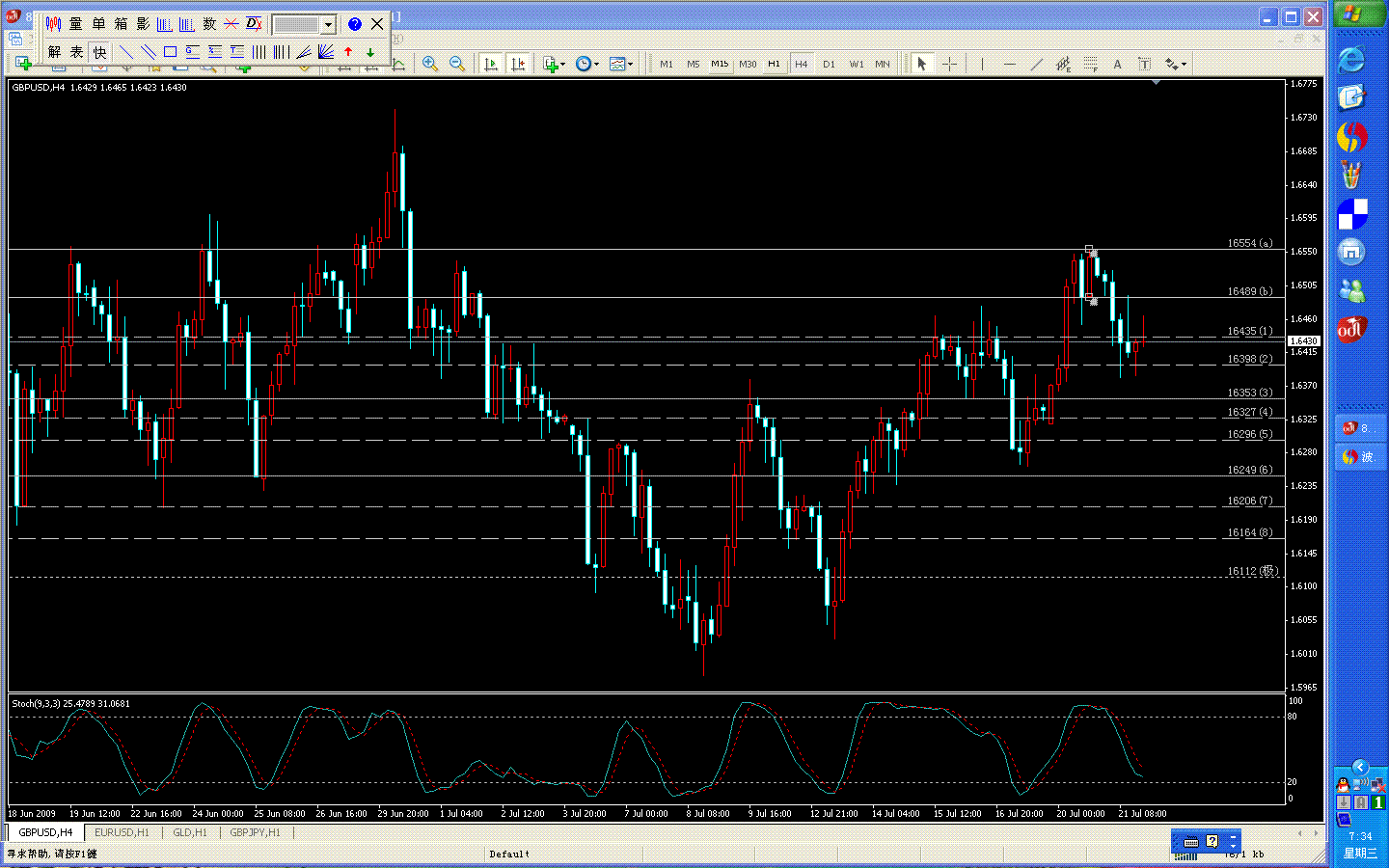Select the vertical lines tool left of fan
Screen dimensions: 1389x868
click(282, 52)
